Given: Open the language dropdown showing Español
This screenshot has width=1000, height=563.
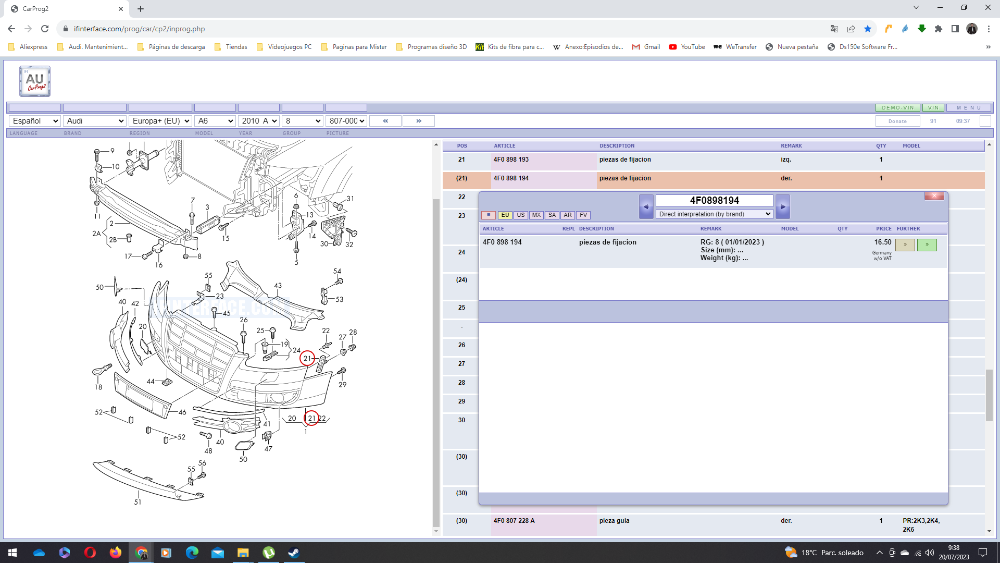Looking at the screenshot, I should 35,121.
